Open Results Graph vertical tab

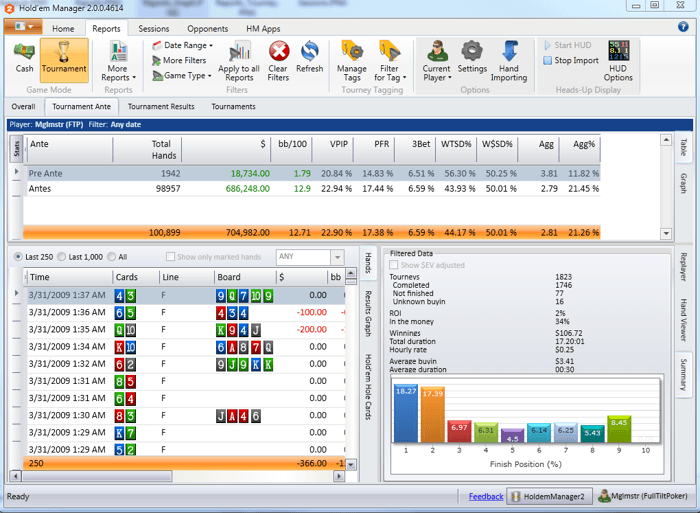click(x=368, y=313)
